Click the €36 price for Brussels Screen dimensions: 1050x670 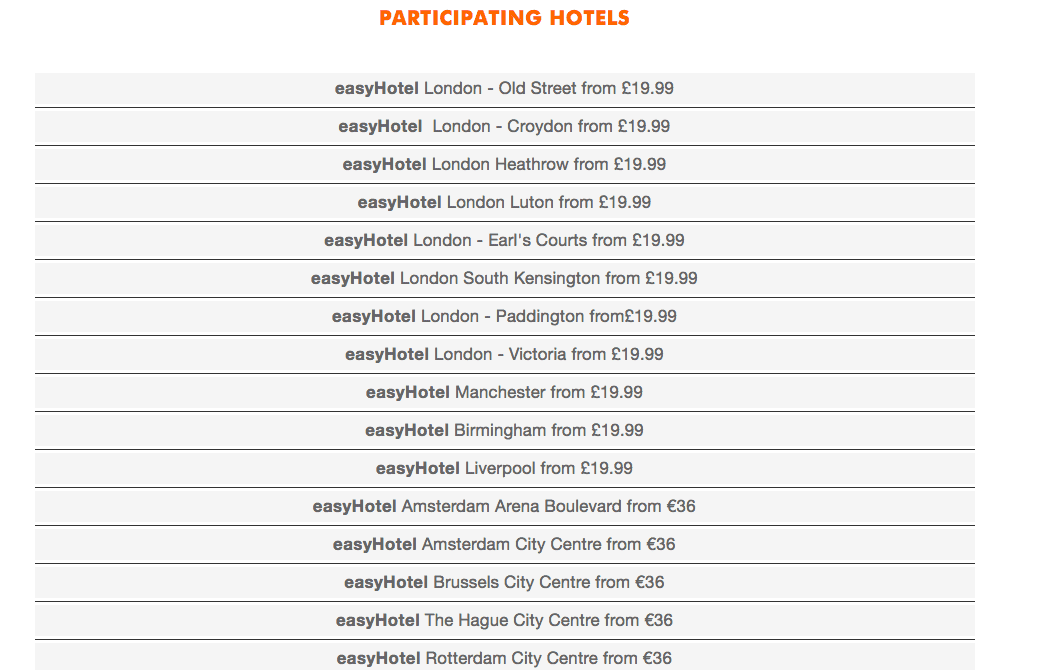(x=650, y=582)
